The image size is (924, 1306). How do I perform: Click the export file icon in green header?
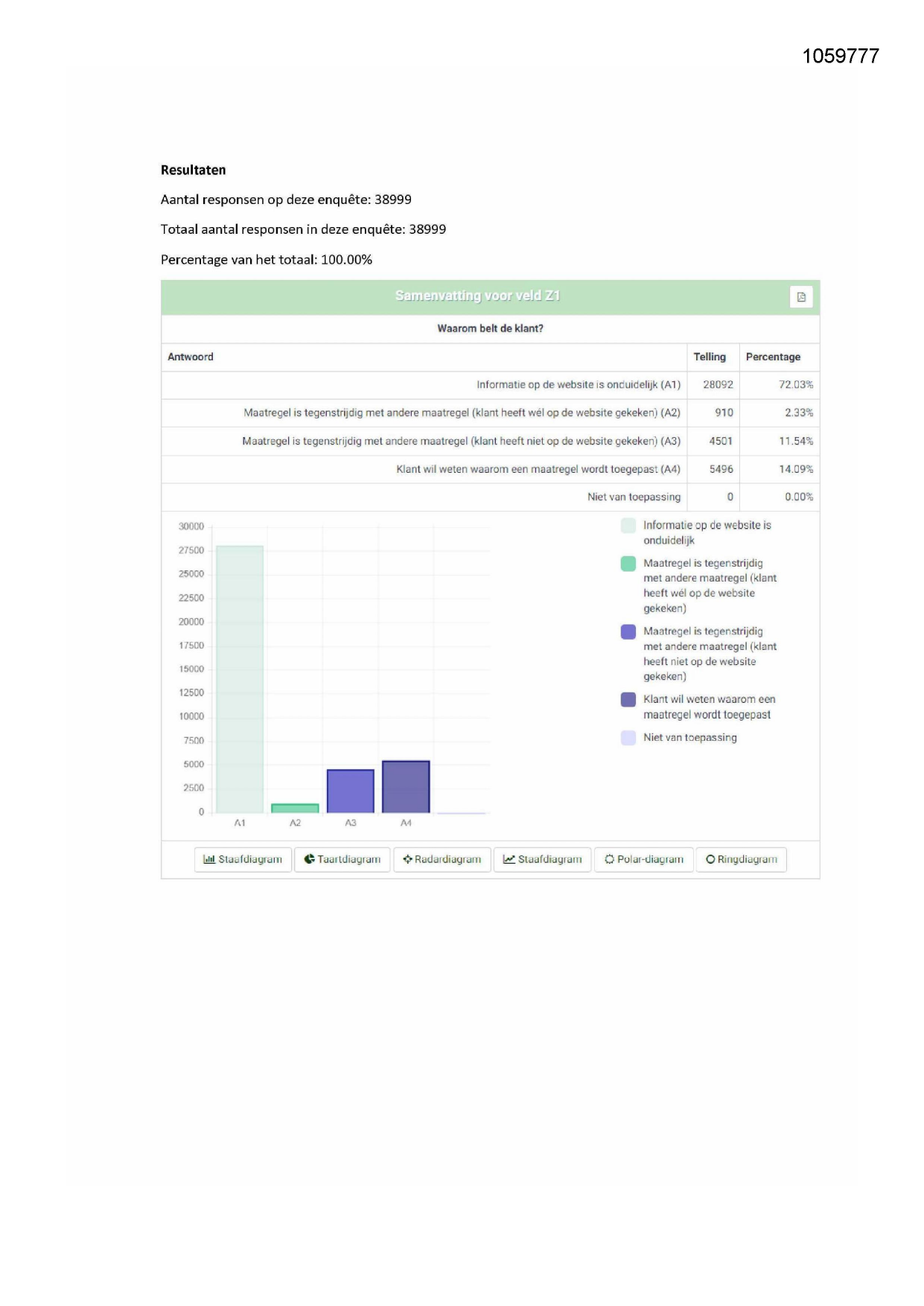[x=801, y=297]
